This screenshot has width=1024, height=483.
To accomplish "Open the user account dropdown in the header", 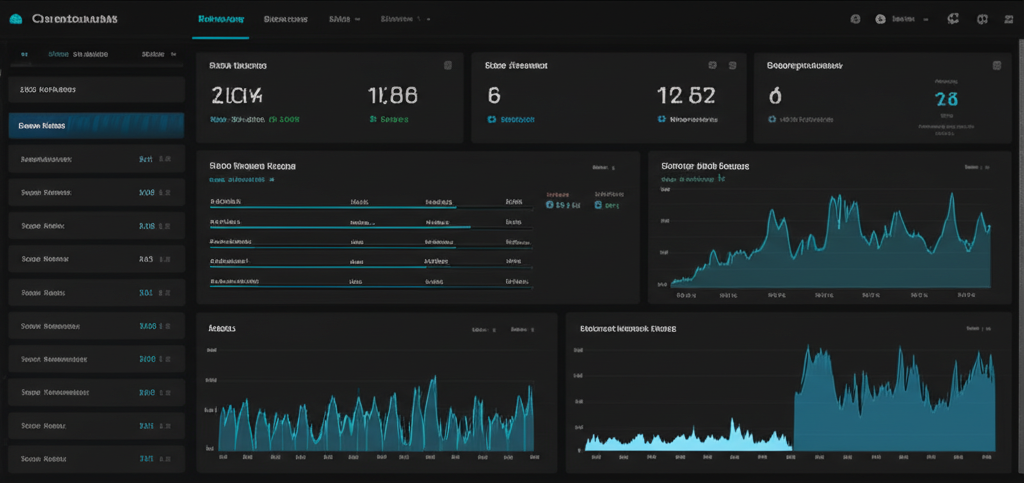I will pos(904,18).
